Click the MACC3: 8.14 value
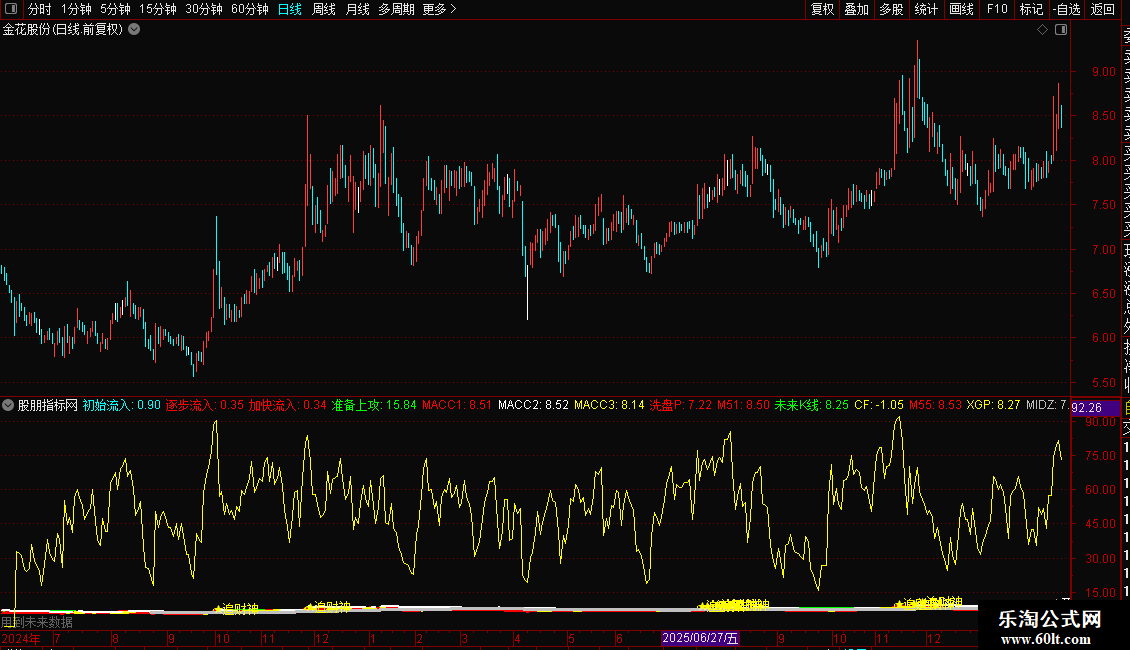Viewport: 1130px width, 650px height. pos(609,405)
